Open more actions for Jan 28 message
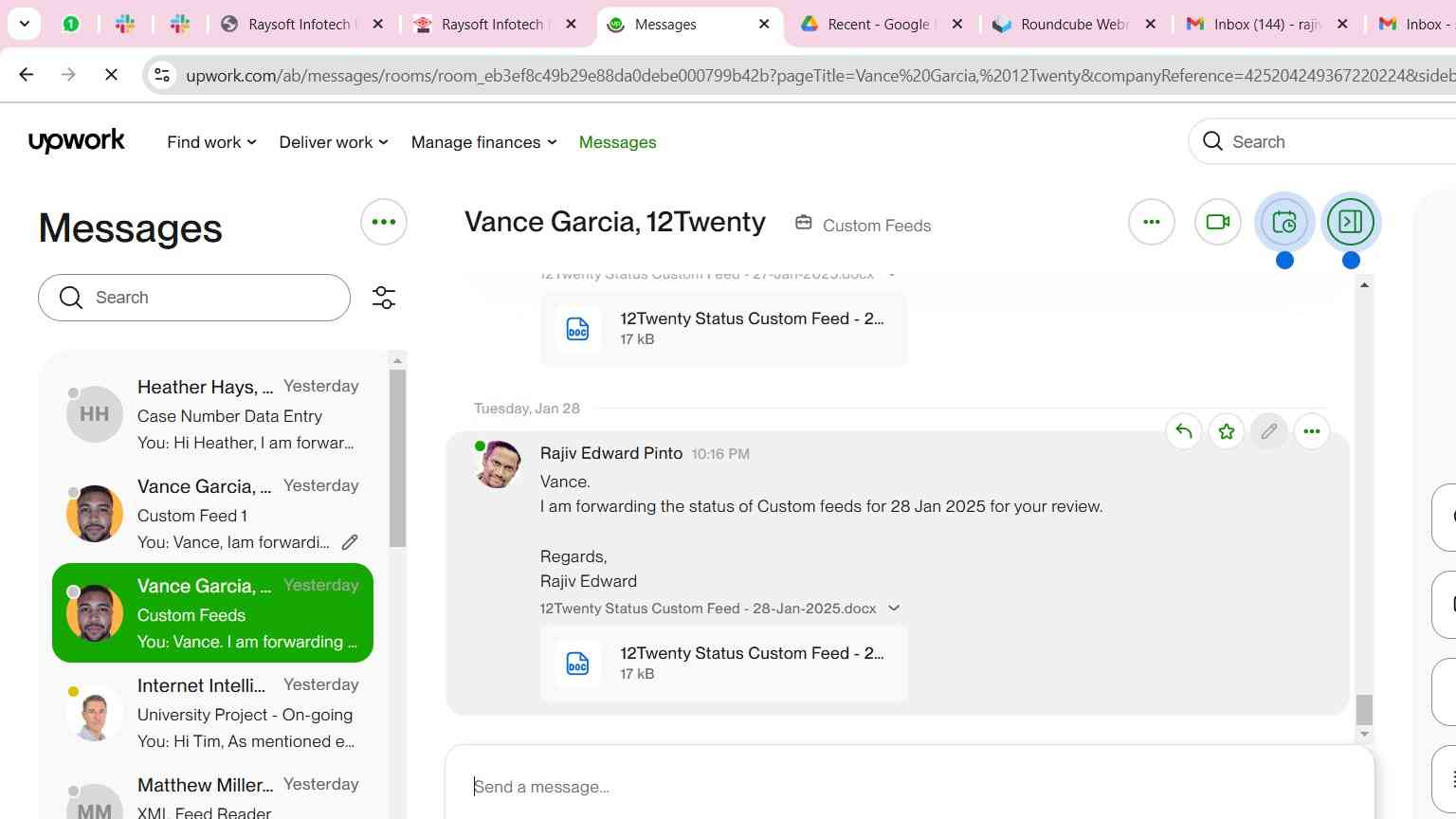The image size is (1456, 819). click(1312, 431)
